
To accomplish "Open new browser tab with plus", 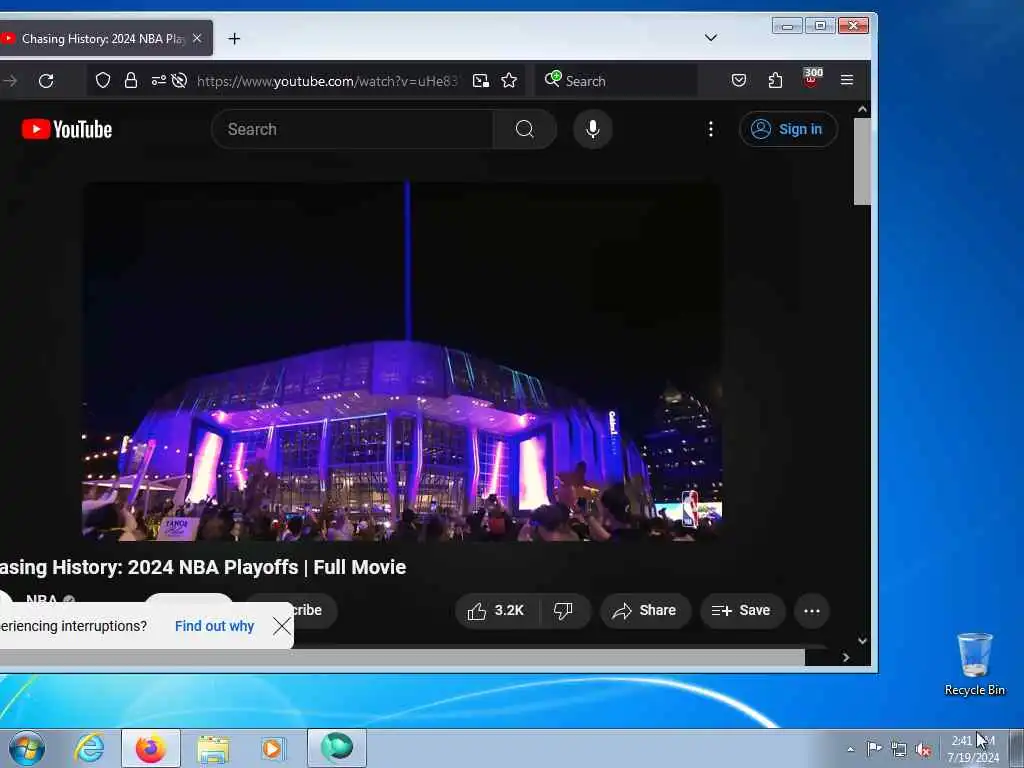I will [x=234, y=39].
